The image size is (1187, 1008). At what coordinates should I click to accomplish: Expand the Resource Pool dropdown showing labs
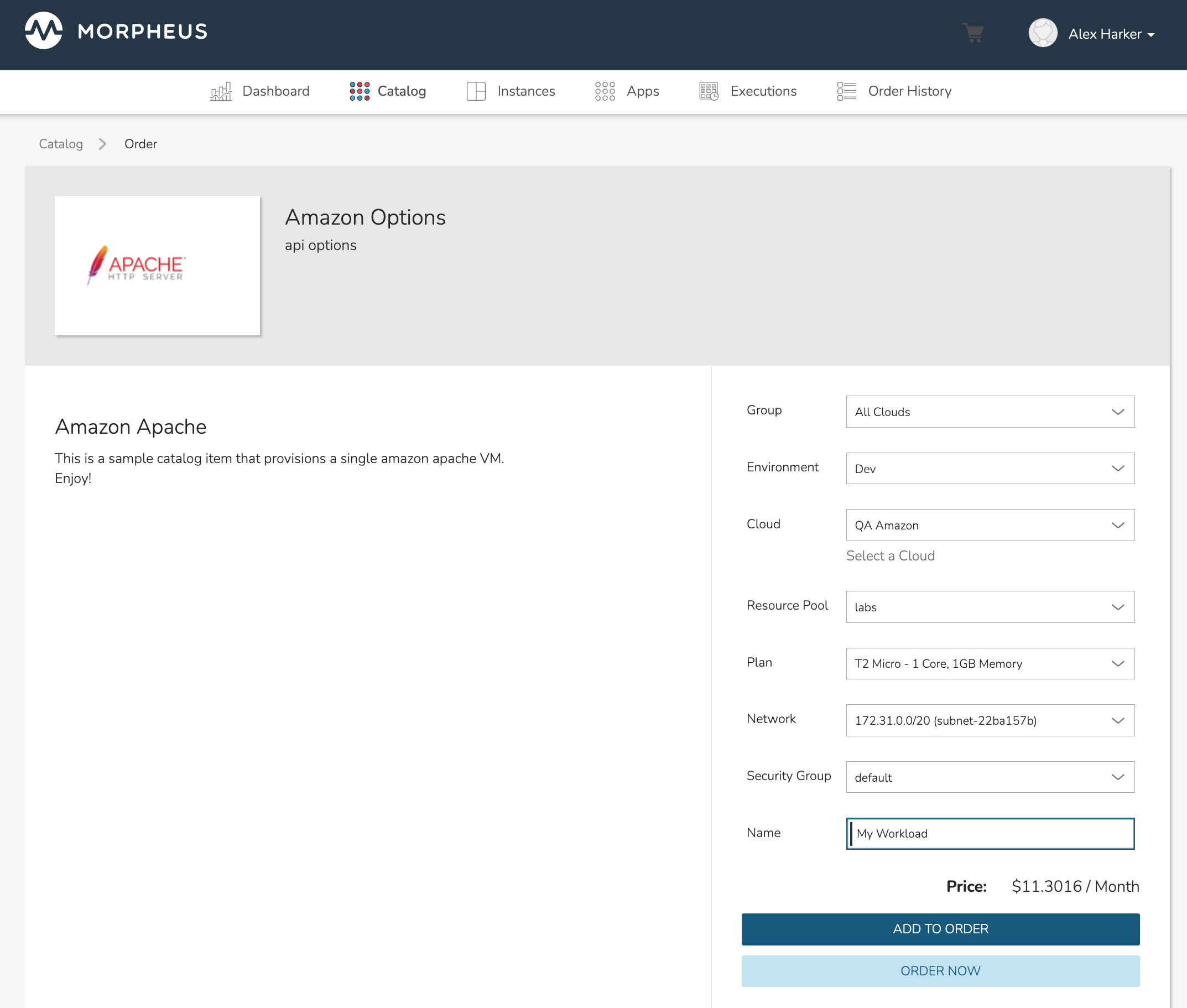coord(990,607)
